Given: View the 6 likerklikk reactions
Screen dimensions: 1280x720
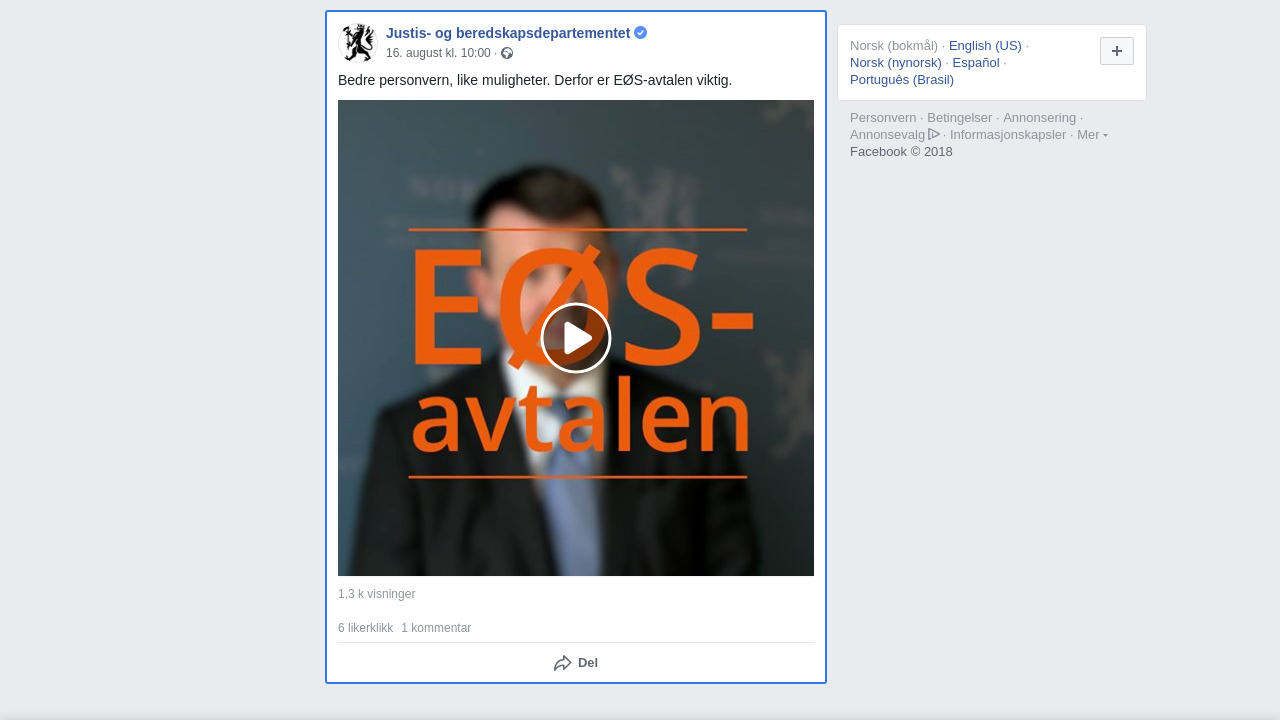Looking at the screenshot, I should coord(365,628).
